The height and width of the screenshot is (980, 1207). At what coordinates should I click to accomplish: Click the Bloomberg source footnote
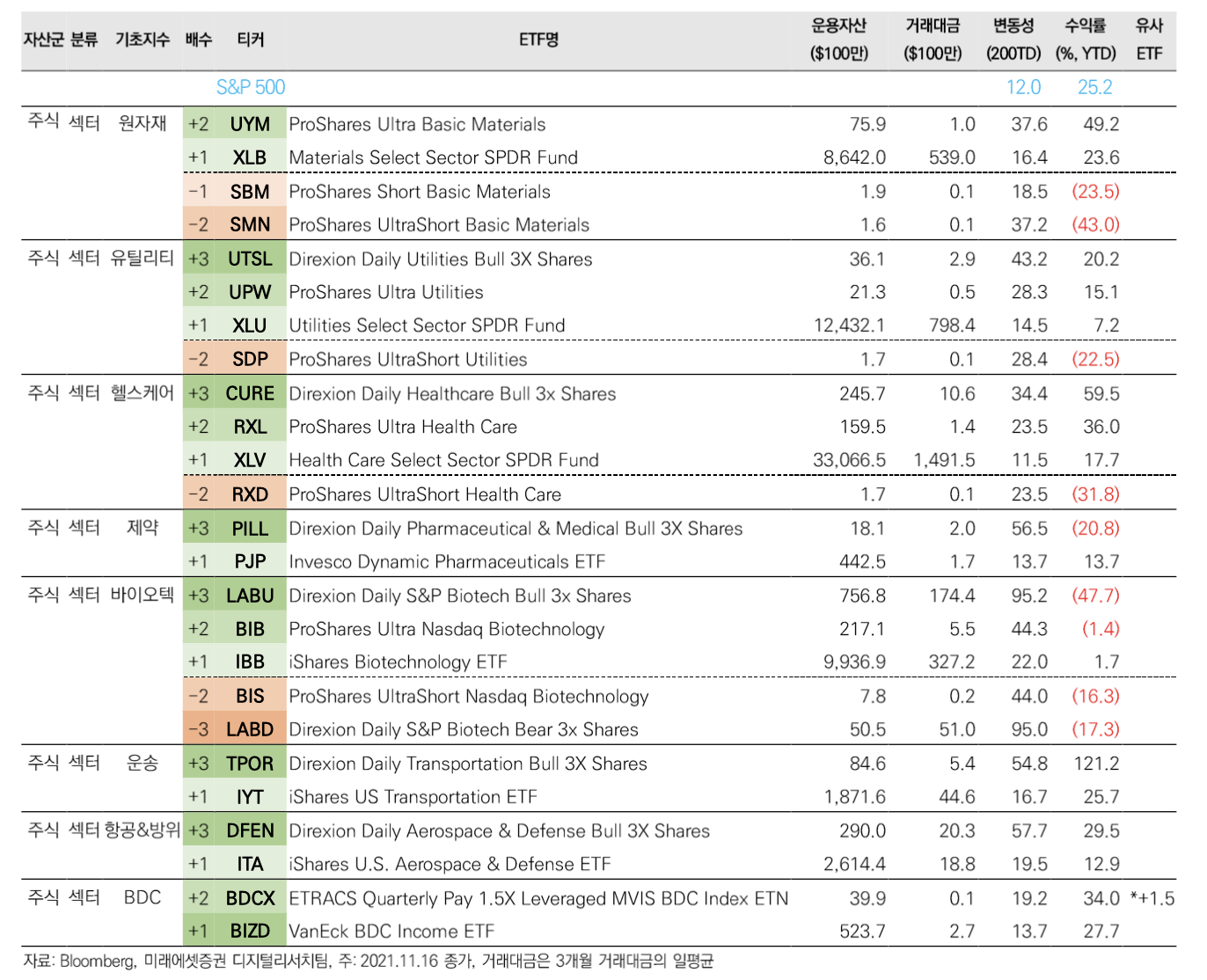click(x=368, y=961)
